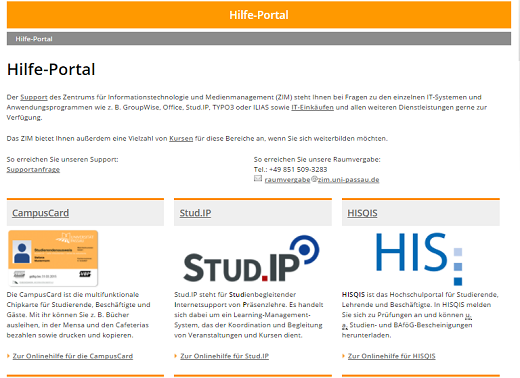Click the raumvergabe@zim.uni-passau.de email link
This screenshot has width=520, height=378.
pos(322,180)
